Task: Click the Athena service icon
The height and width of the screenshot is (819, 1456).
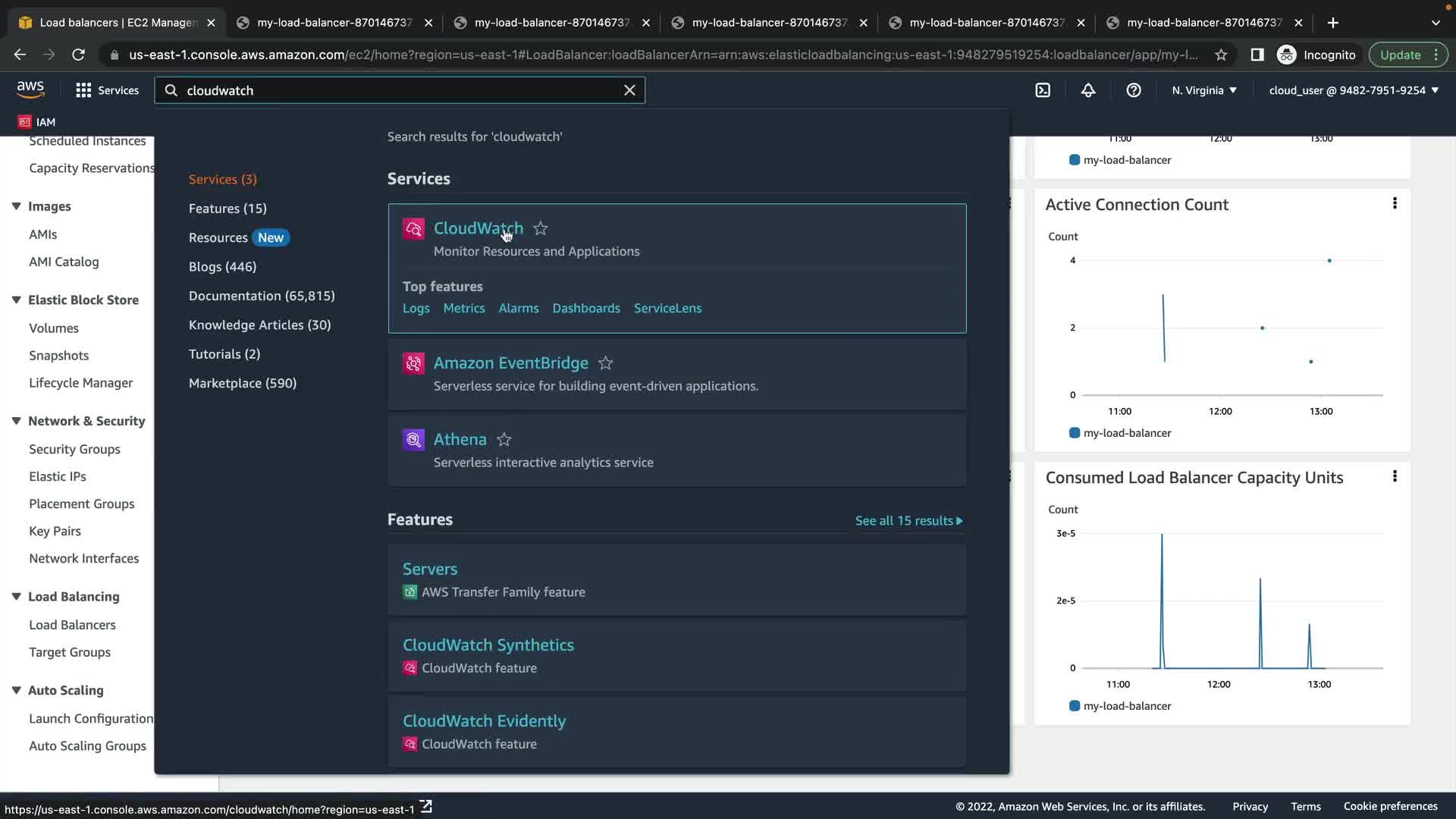Action: point(413,440)
